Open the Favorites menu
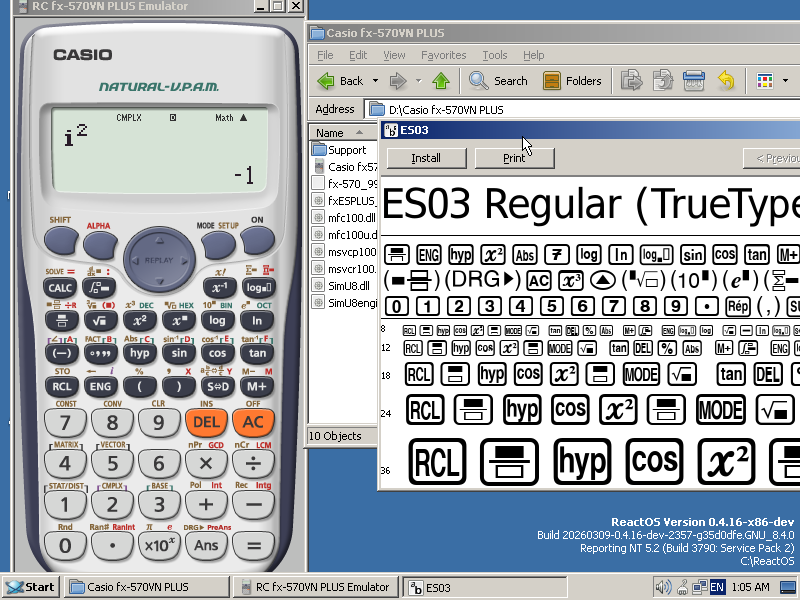The height and width of the screenshot is (600, 800). (x=443, y=55)
